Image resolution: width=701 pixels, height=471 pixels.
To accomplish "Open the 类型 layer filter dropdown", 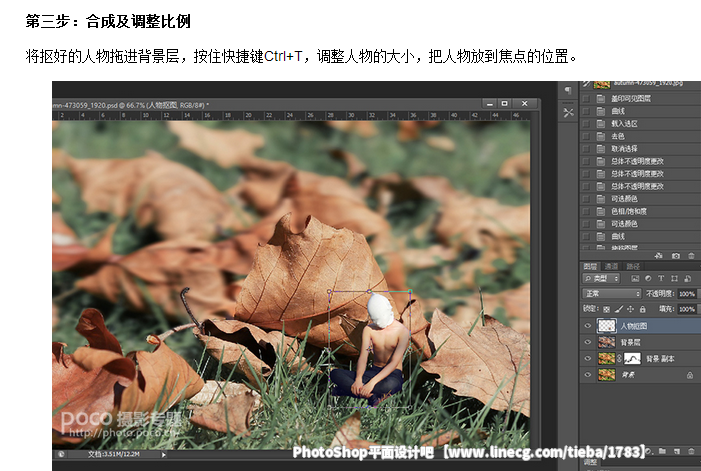I will click(x=601, y=278).
